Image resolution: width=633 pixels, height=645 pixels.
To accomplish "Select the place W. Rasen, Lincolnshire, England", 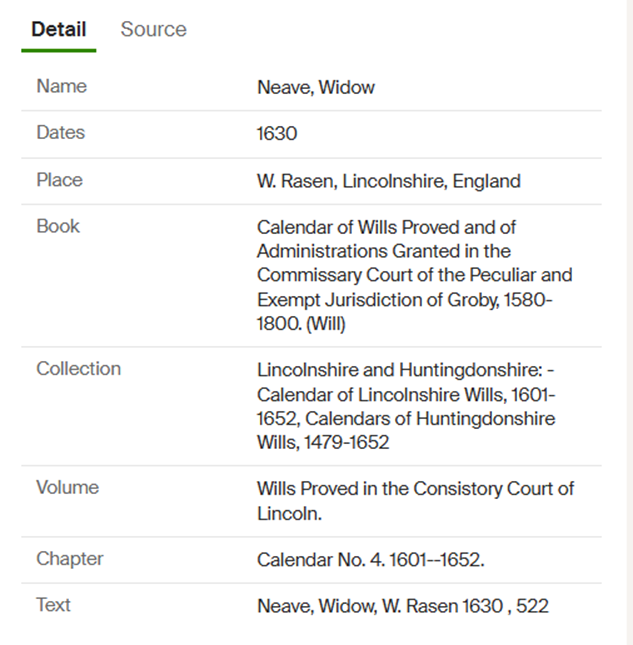I will [389, 181].
